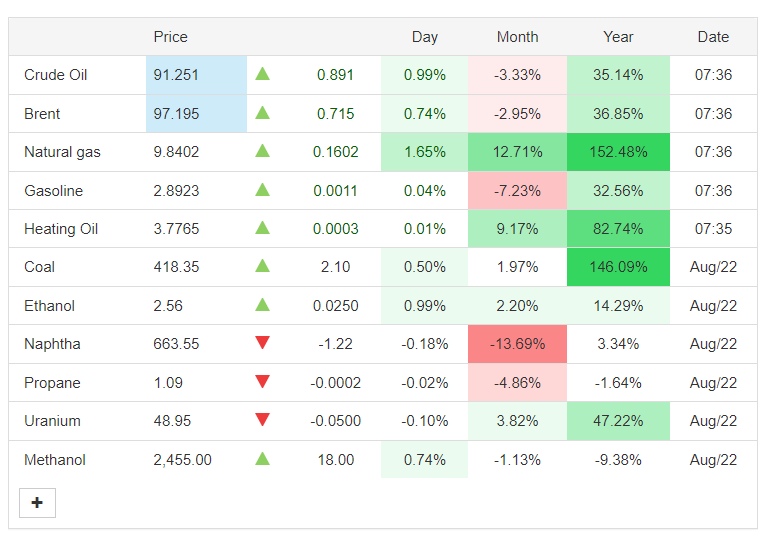Select the Heating Oil price 3.7765
The height and width of the screenshot is (538, 768).
click(x=176, y=229)
